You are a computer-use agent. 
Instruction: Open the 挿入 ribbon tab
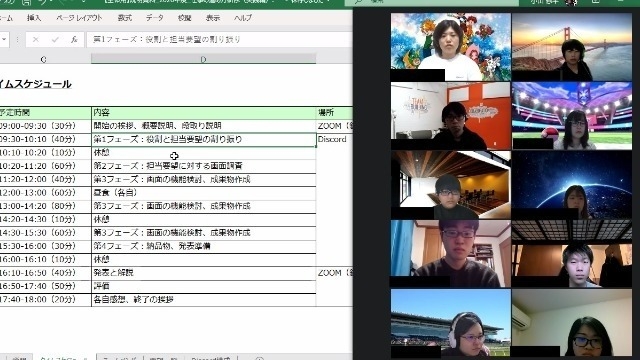(34, 18)
